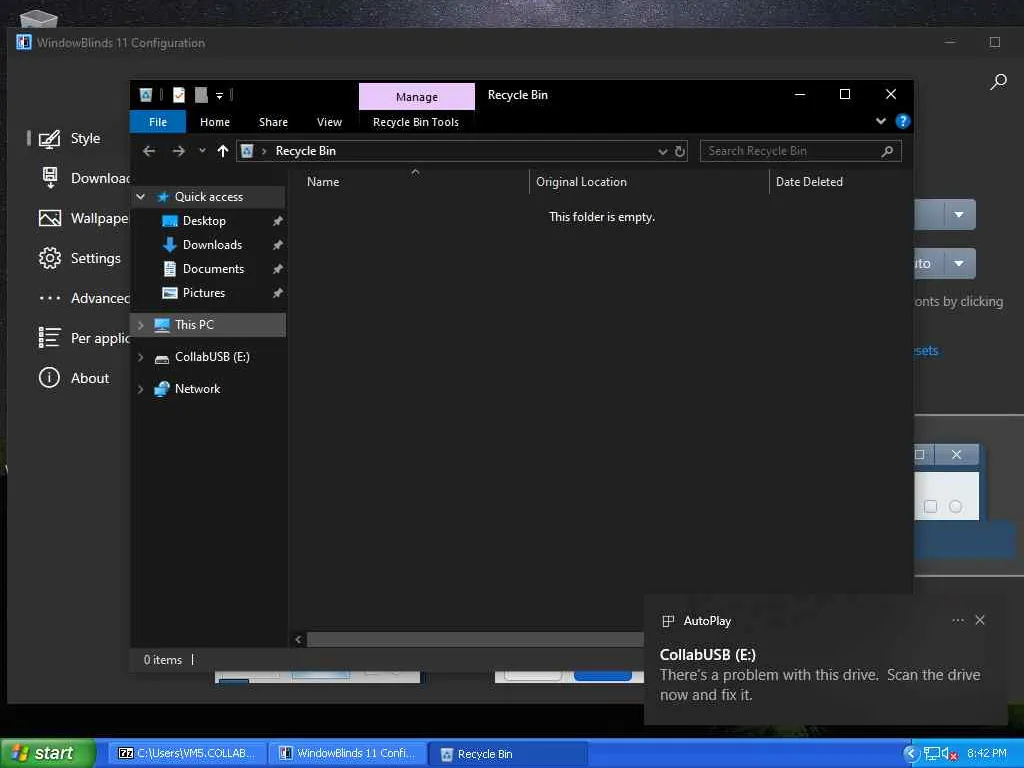Click the Recycle Bin icon in address bar

pos(247,151)
